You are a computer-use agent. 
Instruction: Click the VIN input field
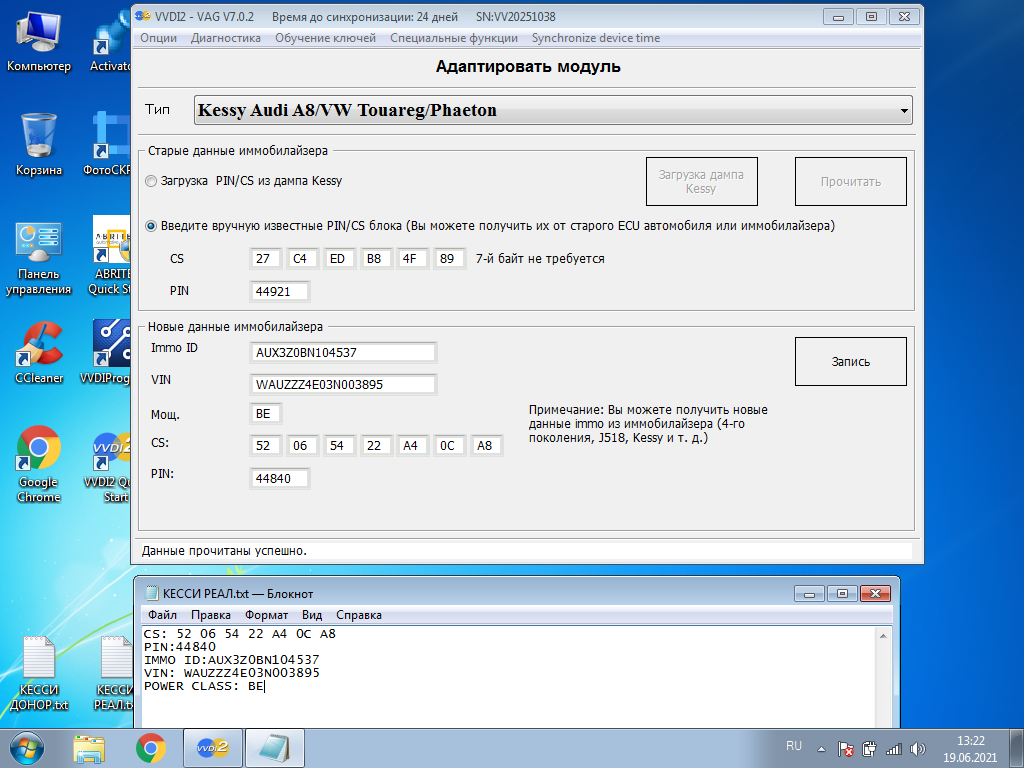[x=343, y=384]
